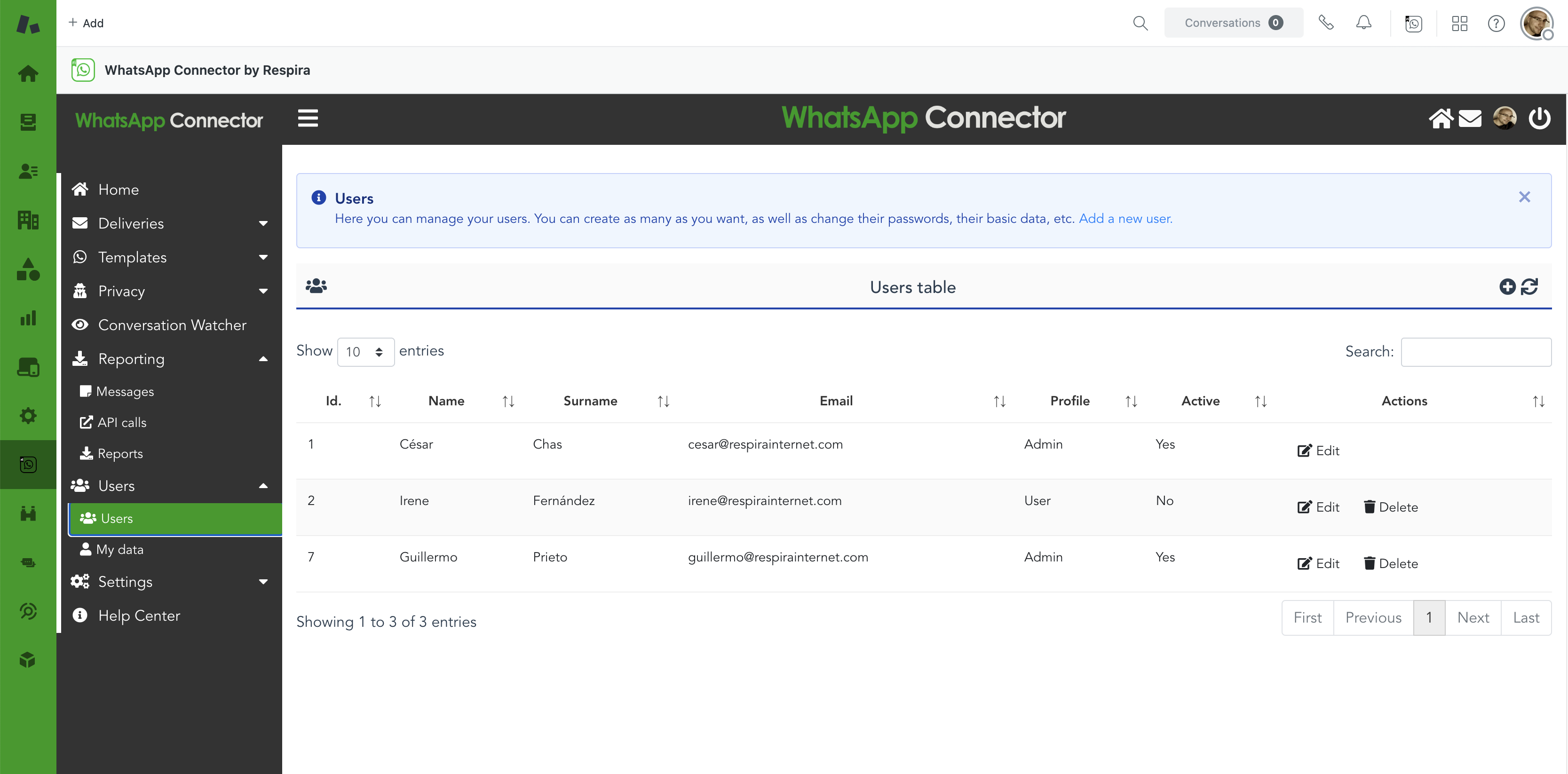Open the Show entries count selector
The image size is (1568, 774).
click(365, 352)
